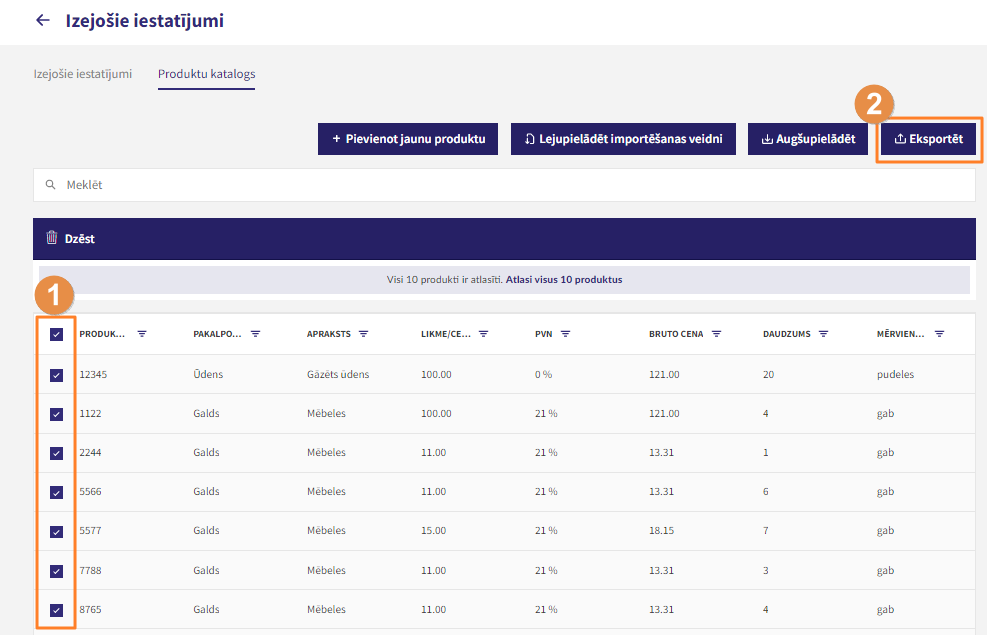Click Pievienot jaunu produktu button
The width and height of the screenshot is (987, 635).
(408, 139)
